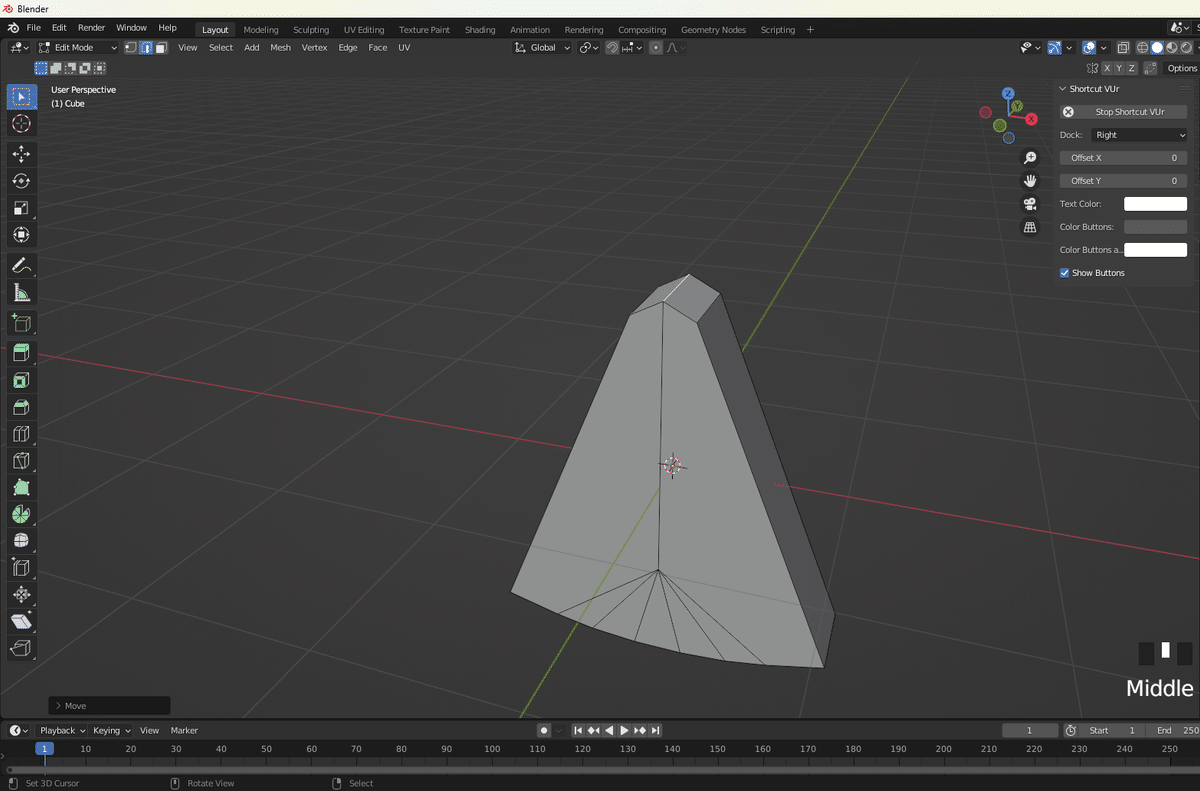This screenshot has width=1200, height=791.
Task: Pick the Rotate tool
Action: pos(21,181)
